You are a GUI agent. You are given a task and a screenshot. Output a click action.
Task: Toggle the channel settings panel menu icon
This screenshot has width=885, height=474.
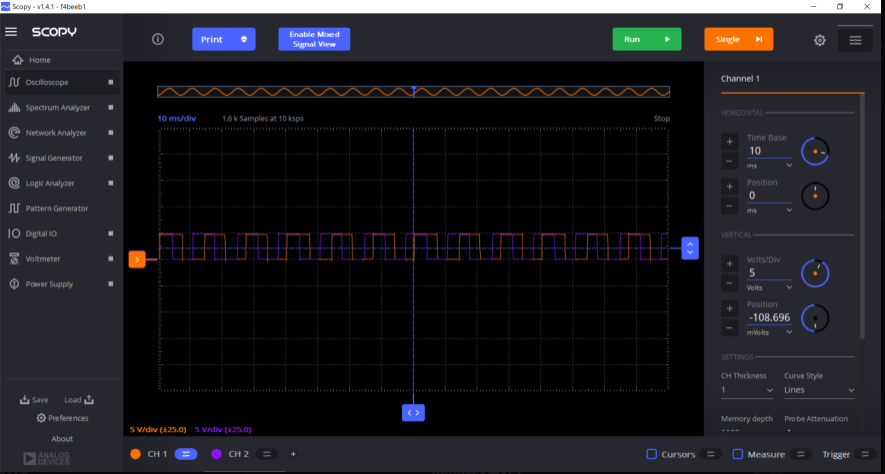pyautogui.click(x=855, y=40)
